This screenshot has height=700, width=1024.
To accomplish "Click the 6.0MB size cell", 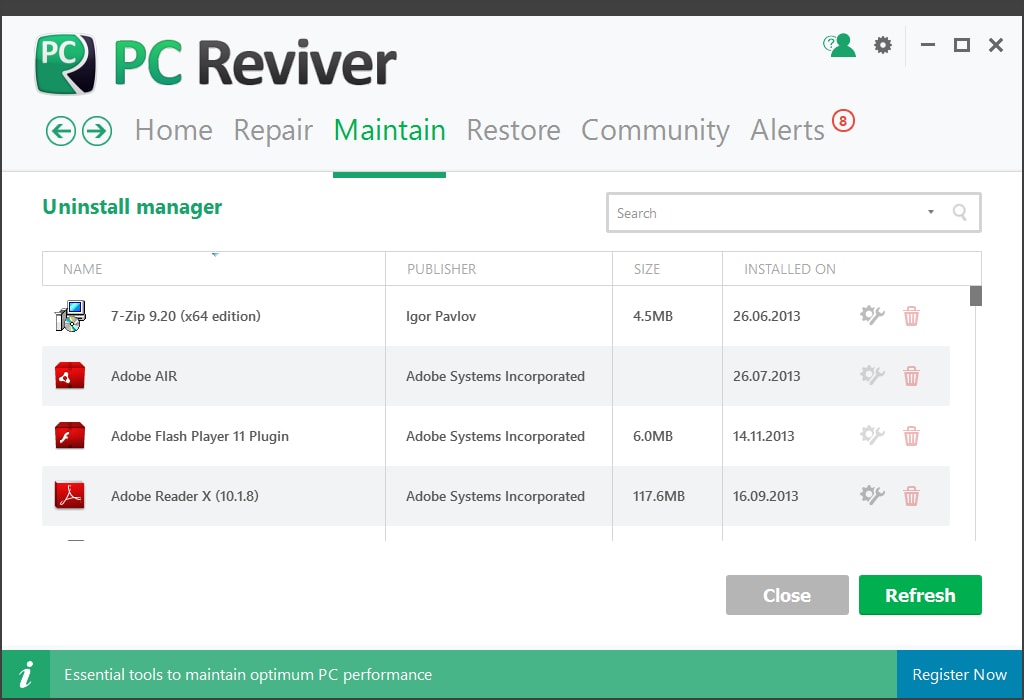I will (652, 436).
